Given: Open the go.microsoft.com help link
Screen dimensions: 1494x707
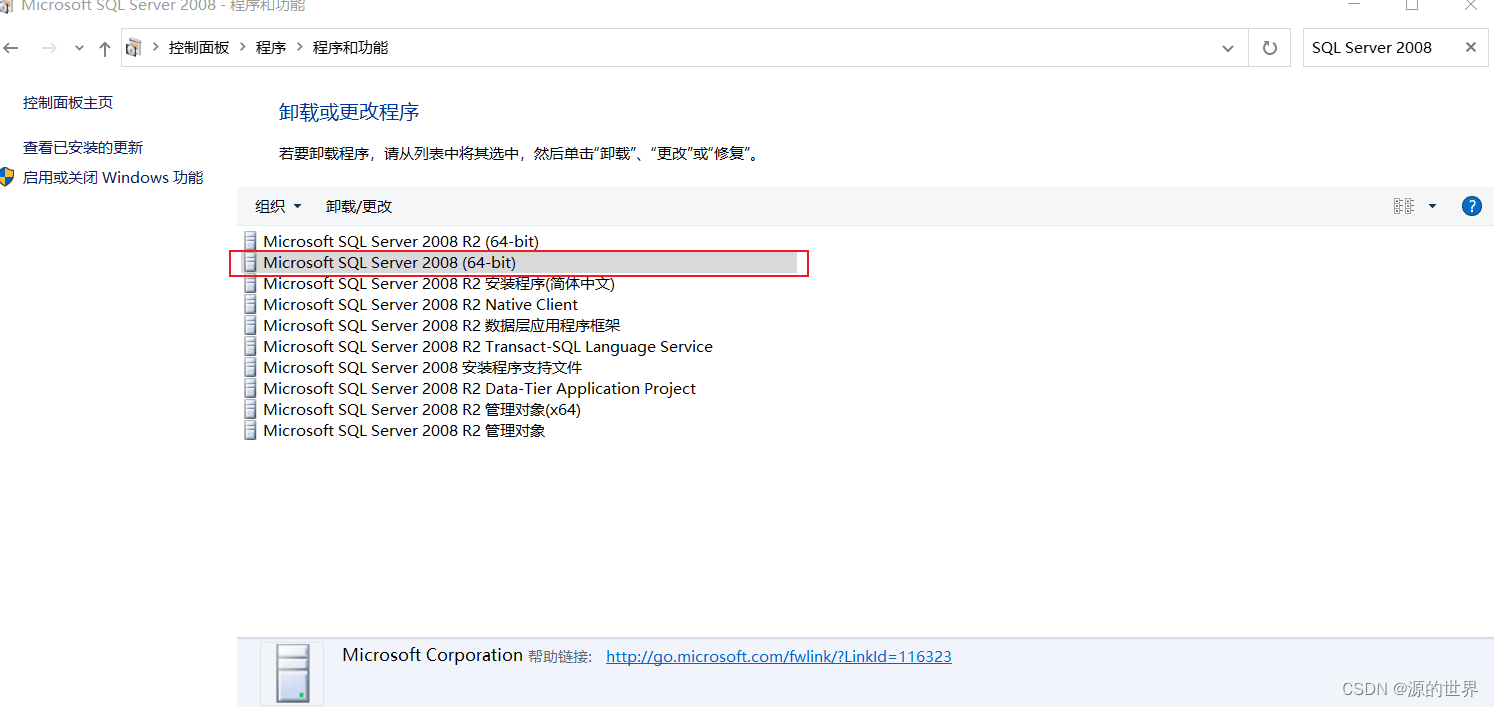Looking at the screenshot, I should pyautogui.click(x=779, y=657).
